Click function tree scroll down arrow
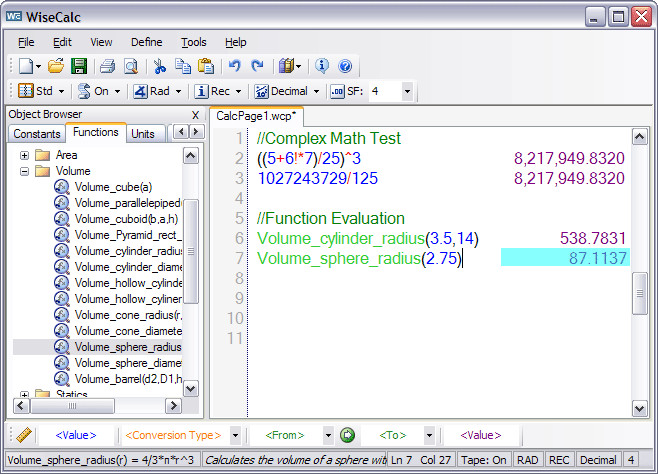The height and width of the screenshot is (474, 658). pos(191,388)
